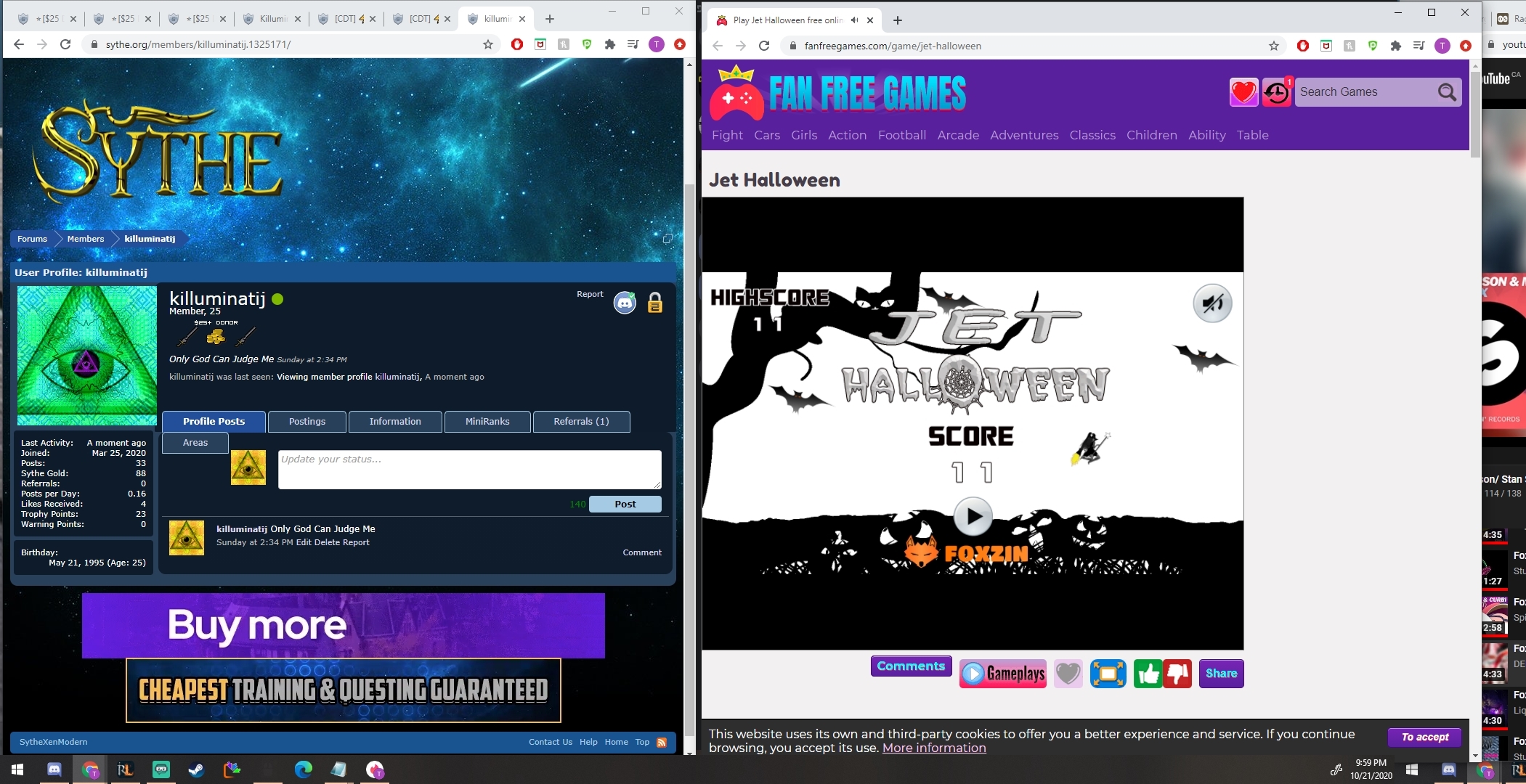The height and width of the screenshot is (784, 1526).
Task: Click Fan Free Games controller logo
Action: 736,93
